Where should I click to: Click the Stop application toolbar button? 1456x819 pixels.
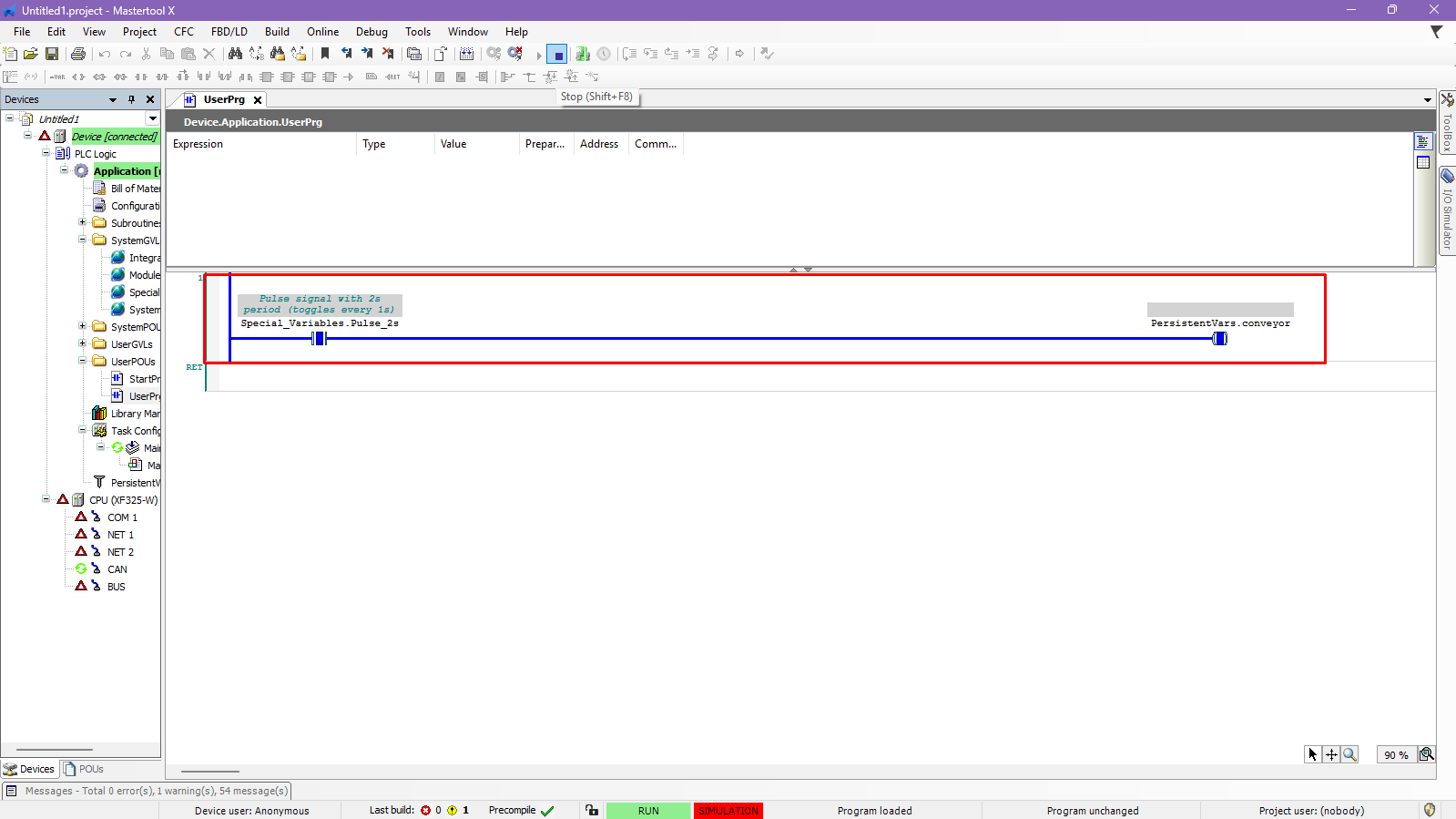[x=557, y=55]
